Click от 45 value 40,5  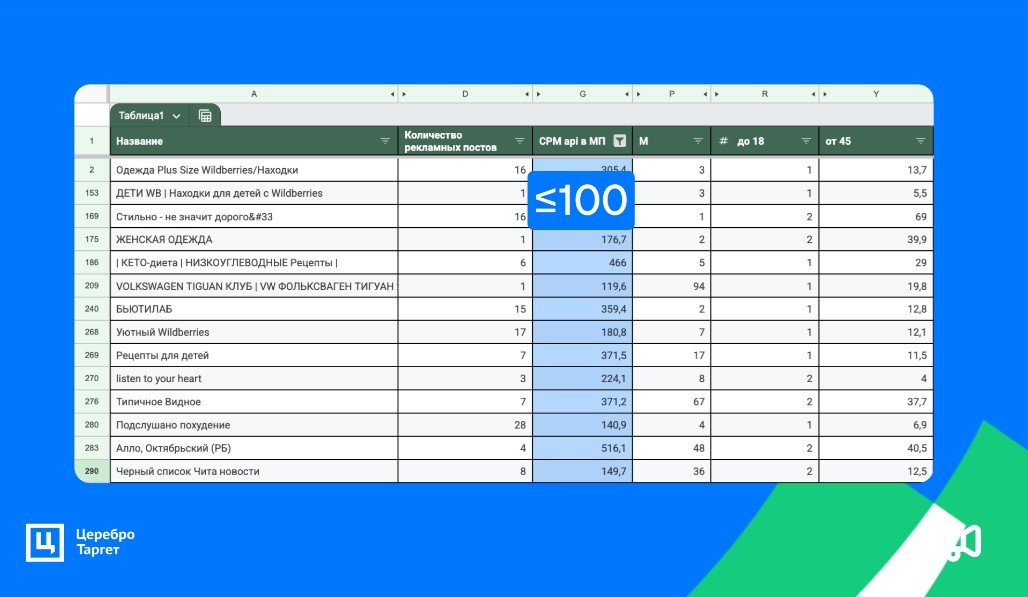coord(876,448)
